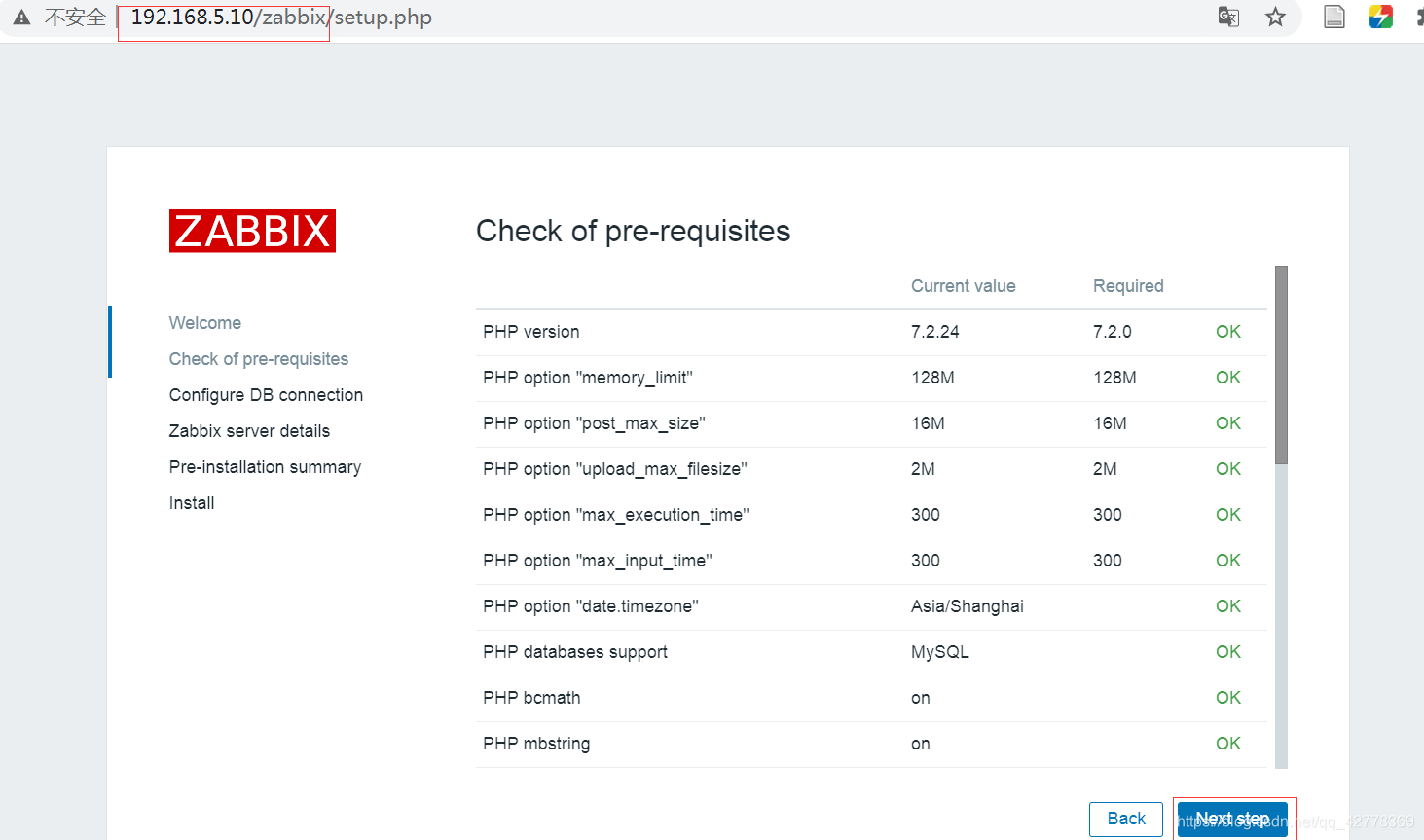Click the Current value column header
Image resolution: width=1424 pixels, height=840 pixels.
tap(964, 286)
